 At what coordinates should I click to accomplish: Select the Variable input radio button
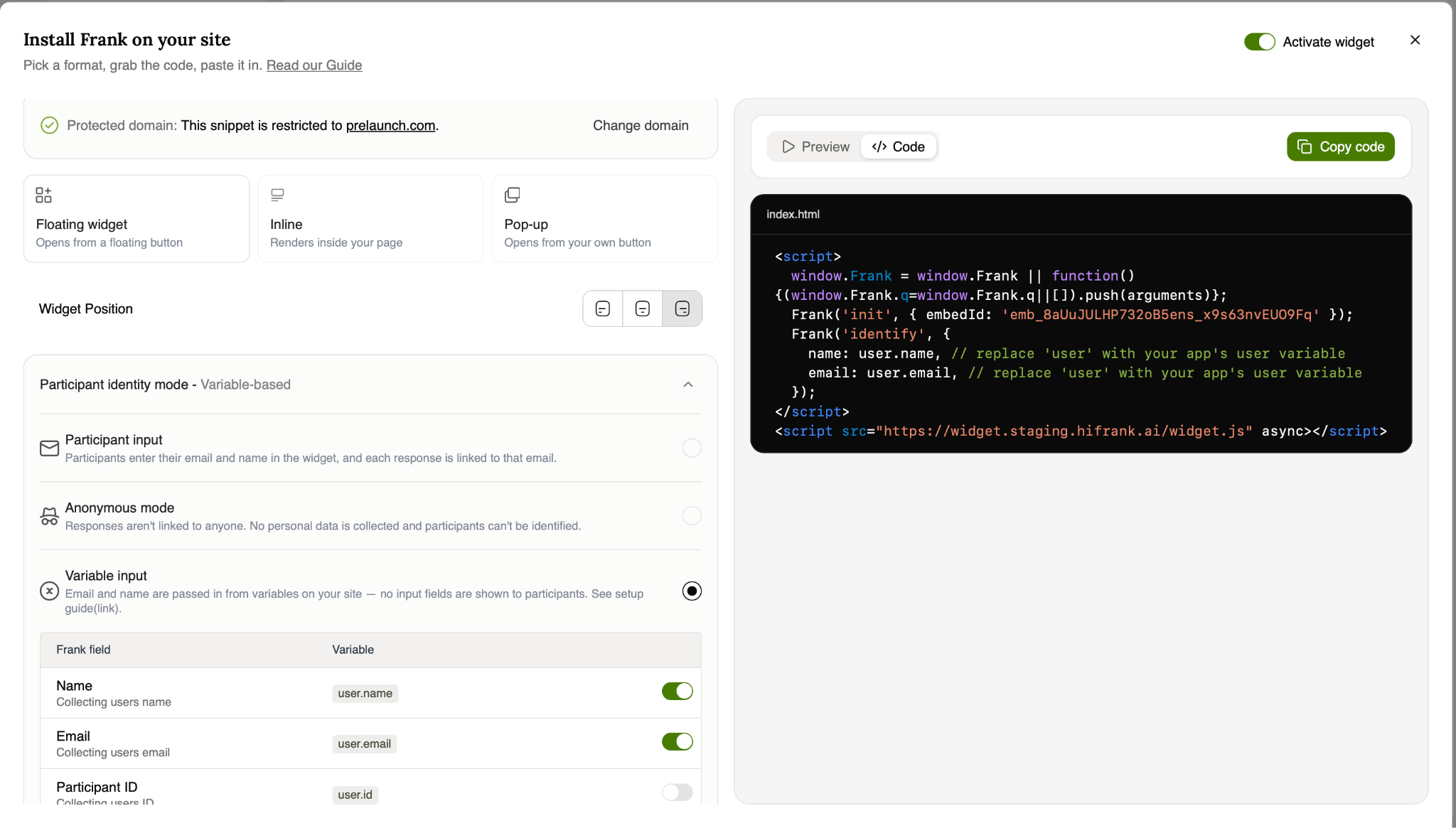click(692, 591)
